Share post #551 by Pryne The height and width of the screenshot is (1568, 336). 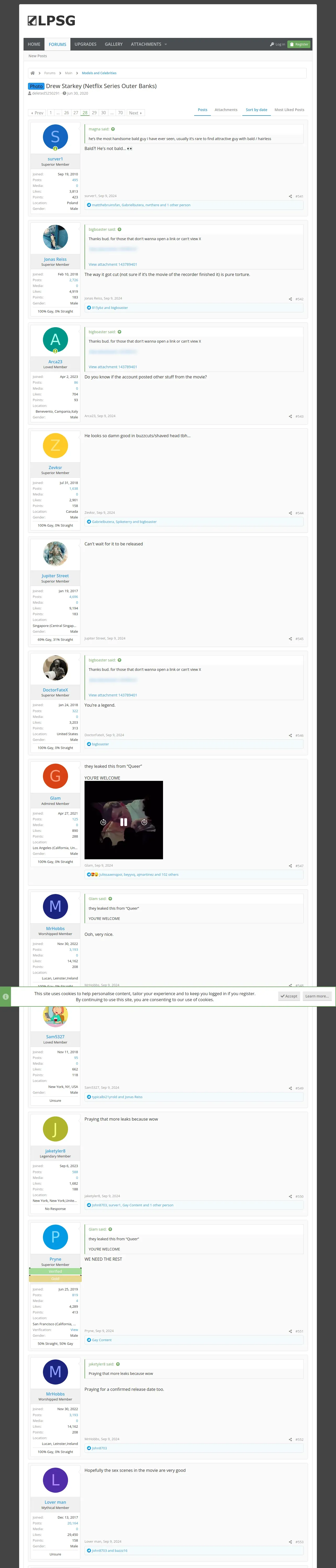click(290, 1331)
